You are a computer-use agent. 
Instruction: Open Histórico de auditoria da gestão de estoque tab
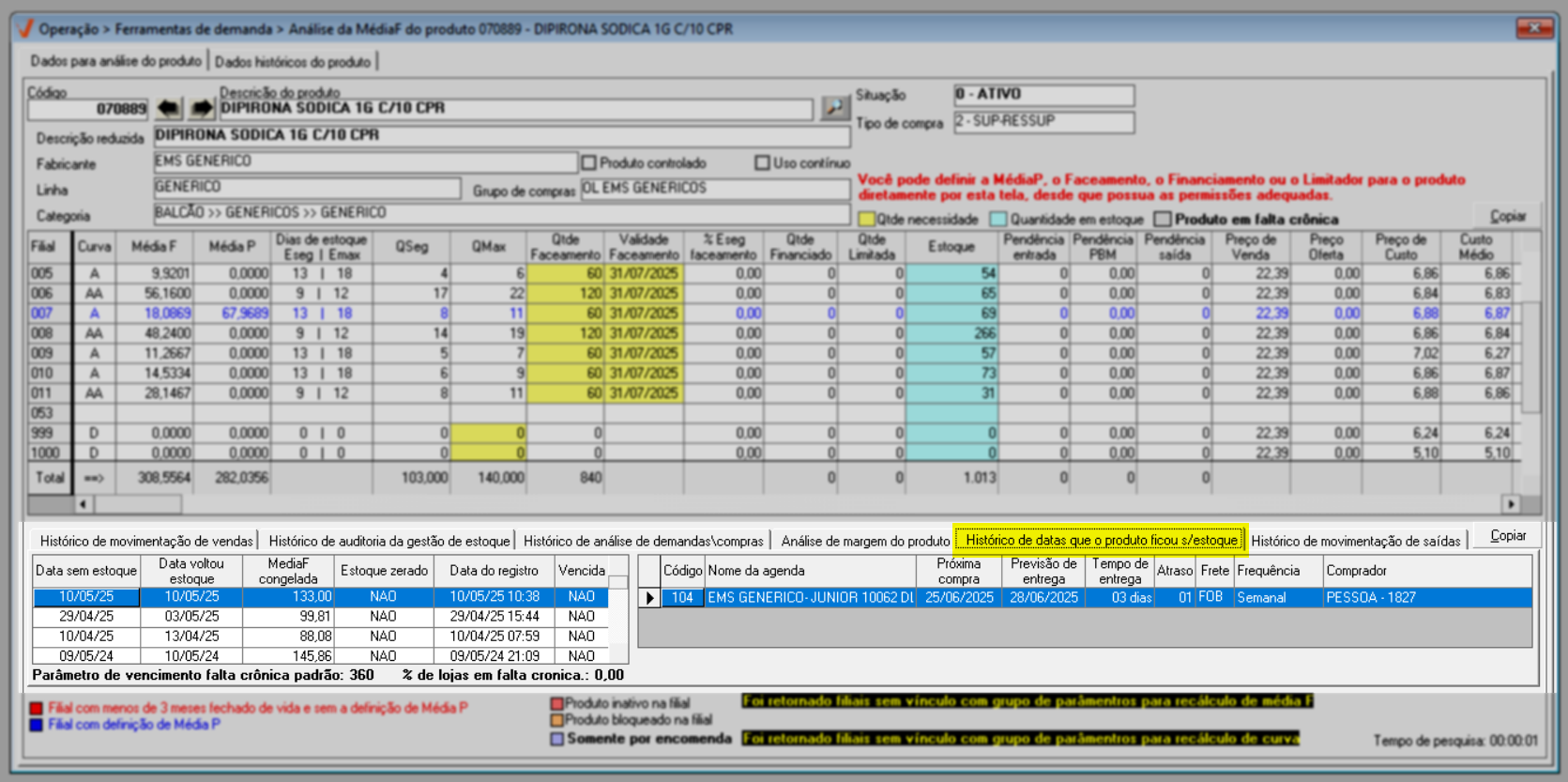point(389,541)
